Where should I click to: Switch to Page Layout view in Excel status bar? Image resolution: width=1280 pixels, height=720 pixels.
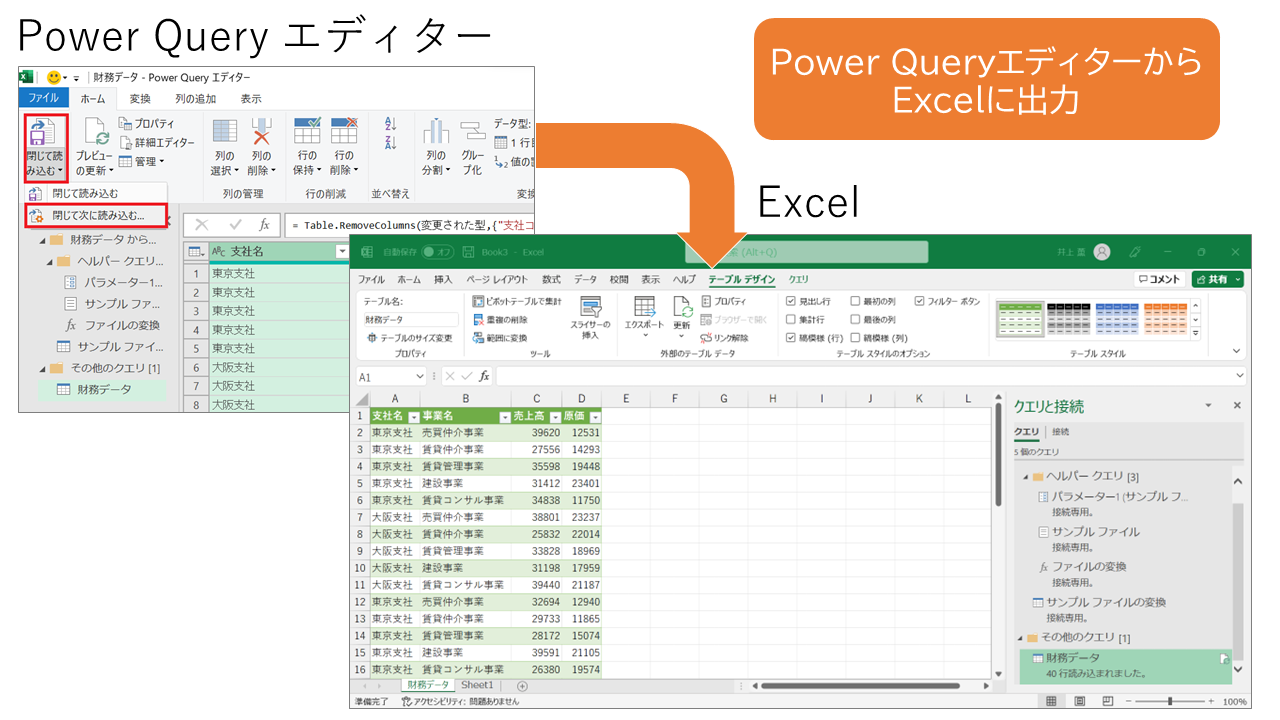pyautogui.click(x=1079, y=701)
